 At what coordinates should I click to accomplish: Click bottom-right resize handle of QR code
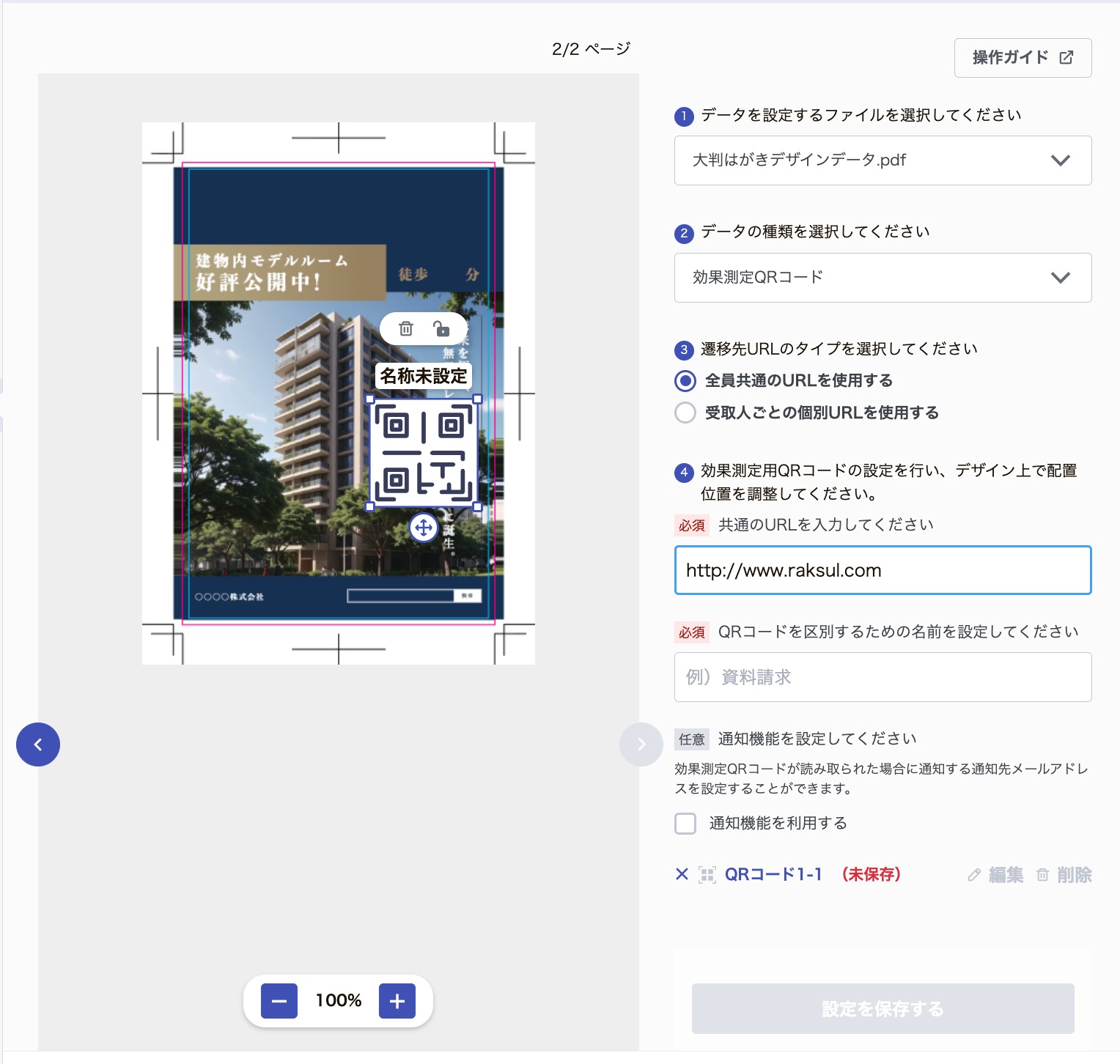[x=478, y=506]
